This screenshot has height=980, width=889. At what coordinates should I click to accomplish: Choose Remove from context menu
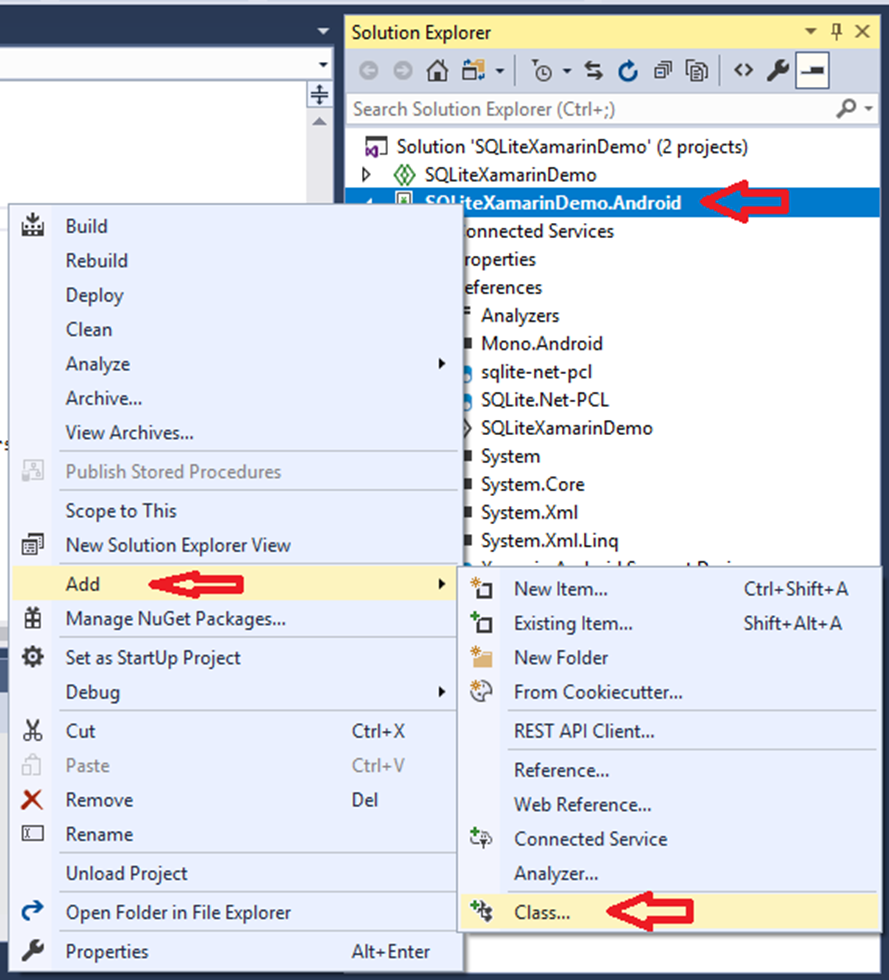[234, 800]
